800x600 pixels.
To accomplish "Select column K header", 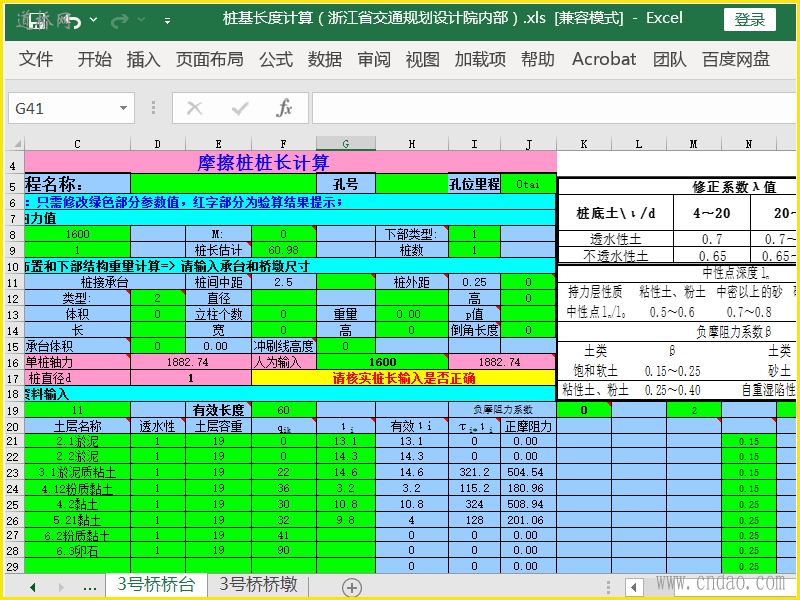I will point(584,143).
